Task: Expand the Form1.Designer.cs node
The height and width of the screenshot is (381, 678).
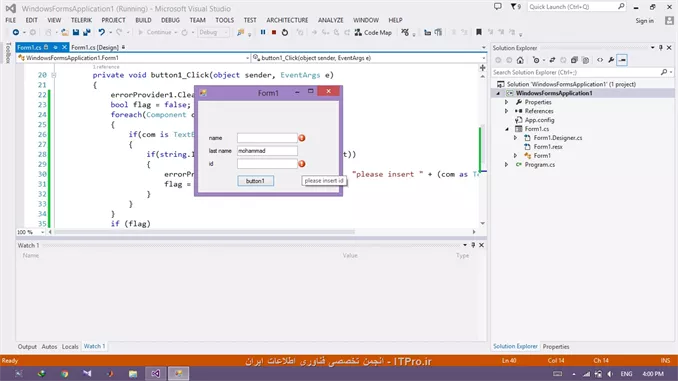Action: [515, 138]
